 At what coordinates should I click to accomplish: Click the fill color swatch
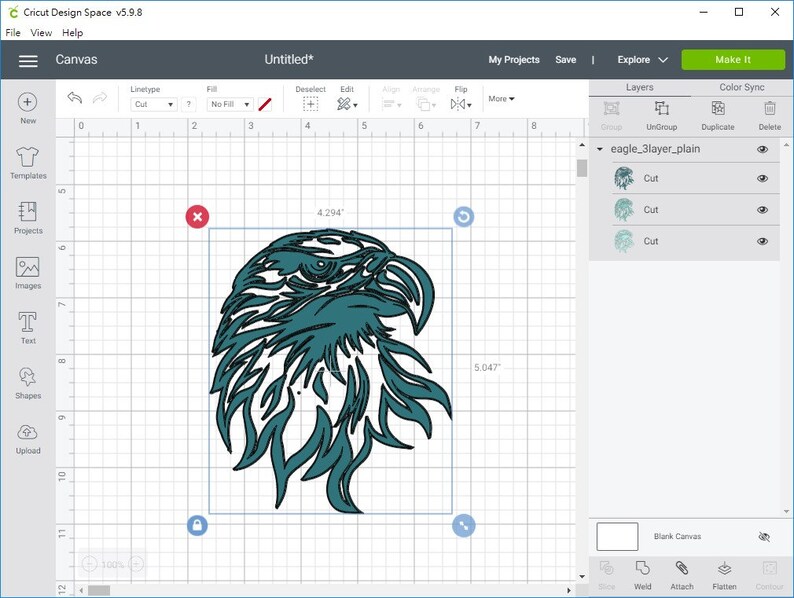(265, 104)
